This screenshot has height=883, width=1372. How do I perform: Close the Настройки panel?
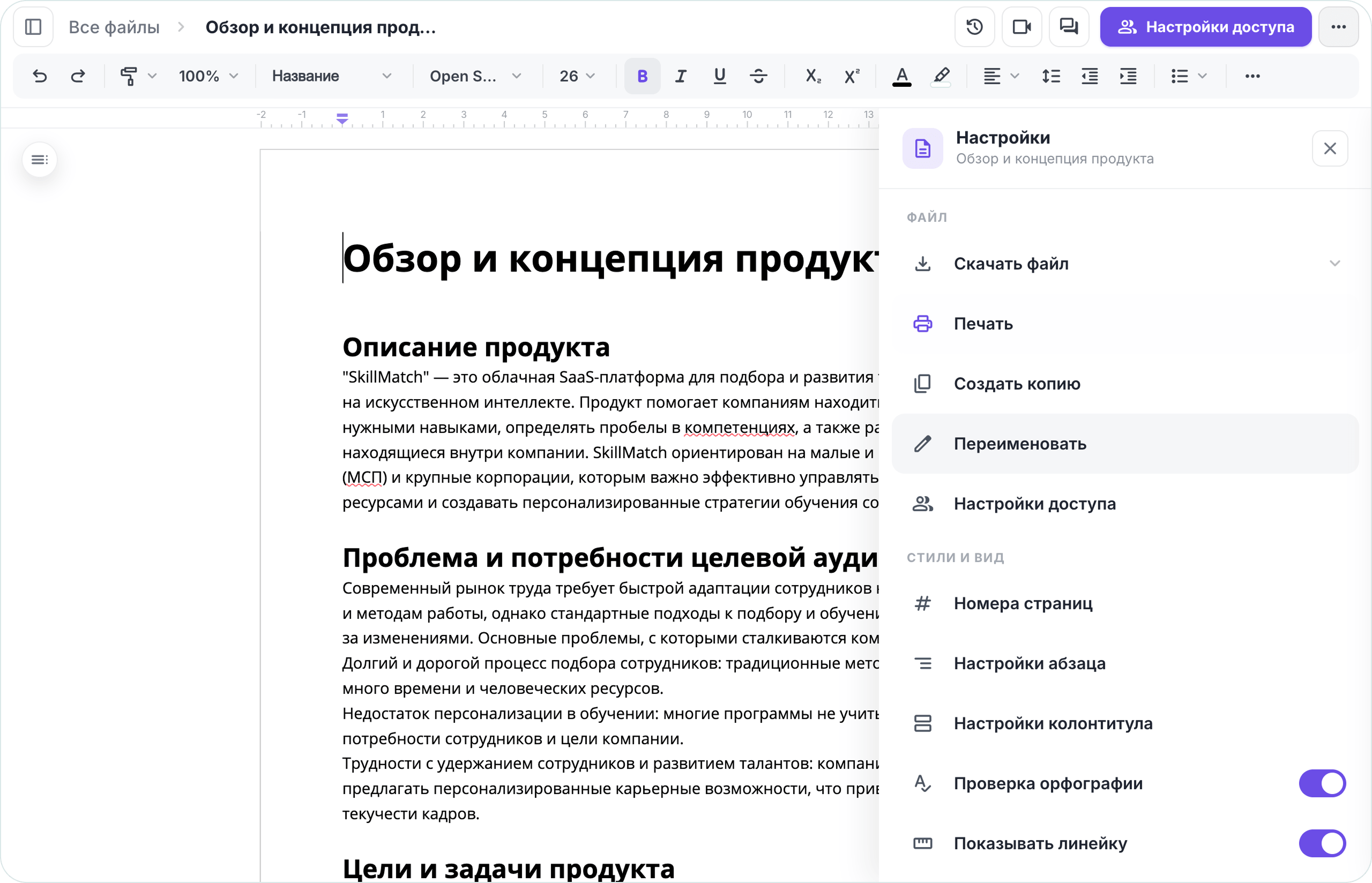pyautogui.click(x=1330, y=148)
